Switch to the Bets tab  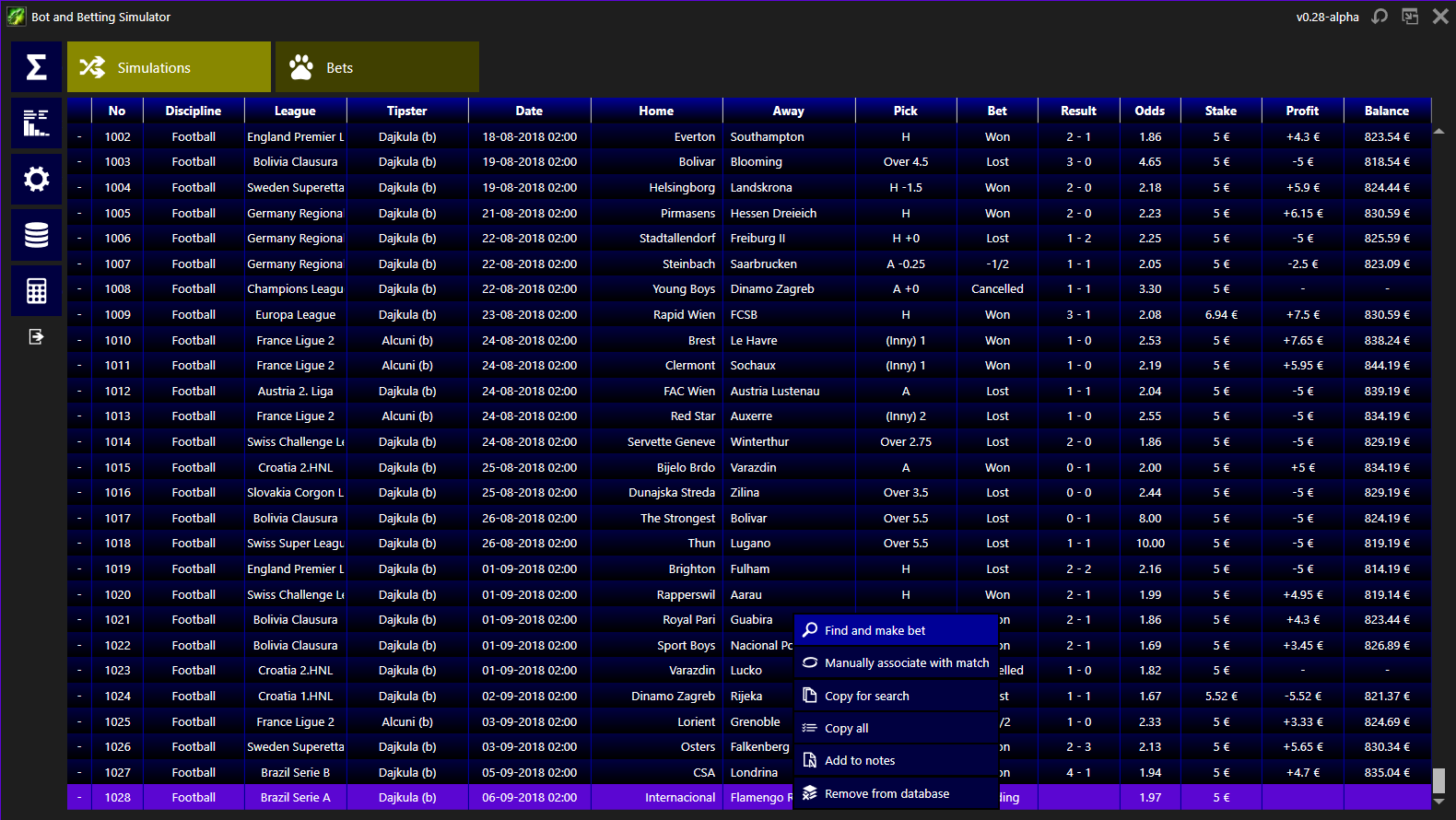point(377,67)
